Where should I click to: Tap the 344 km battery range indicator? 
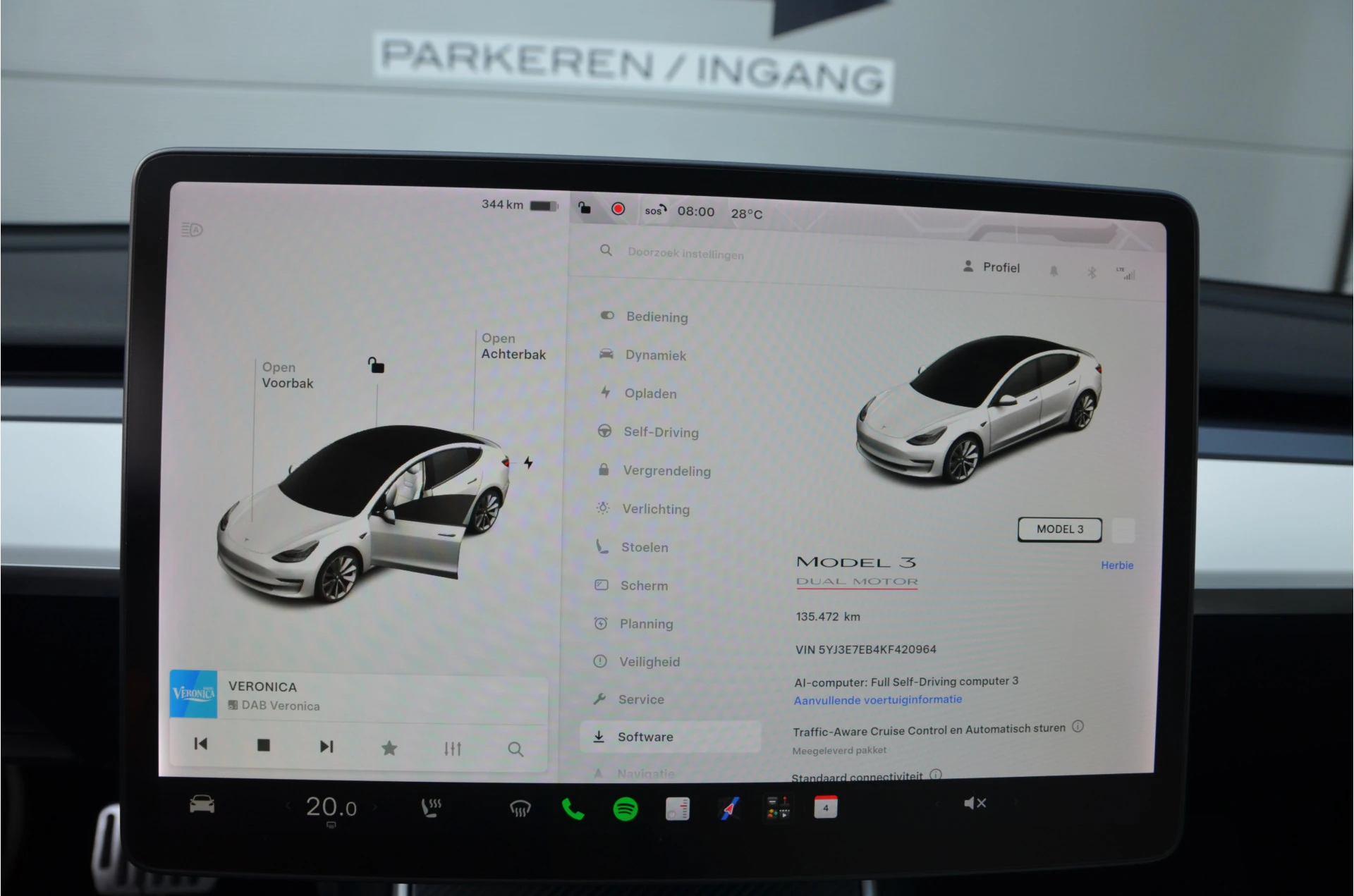[520, 204]
